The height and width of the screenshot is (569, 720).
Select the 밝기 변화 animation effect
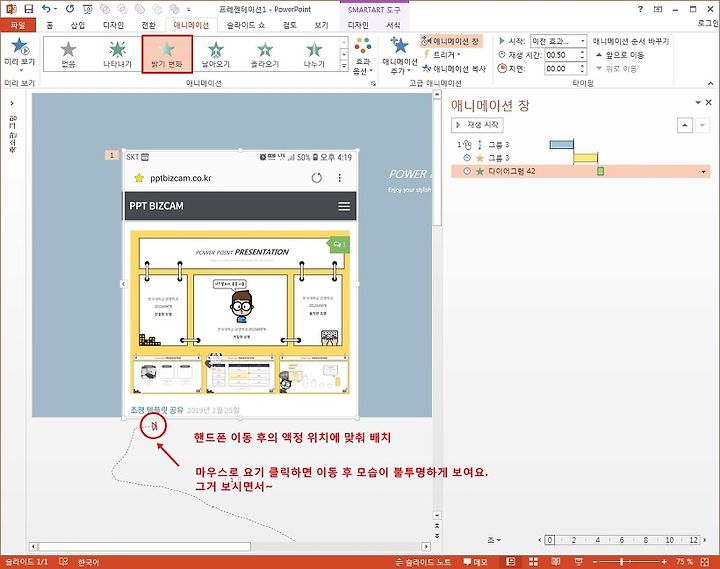(x=167, y=54)
